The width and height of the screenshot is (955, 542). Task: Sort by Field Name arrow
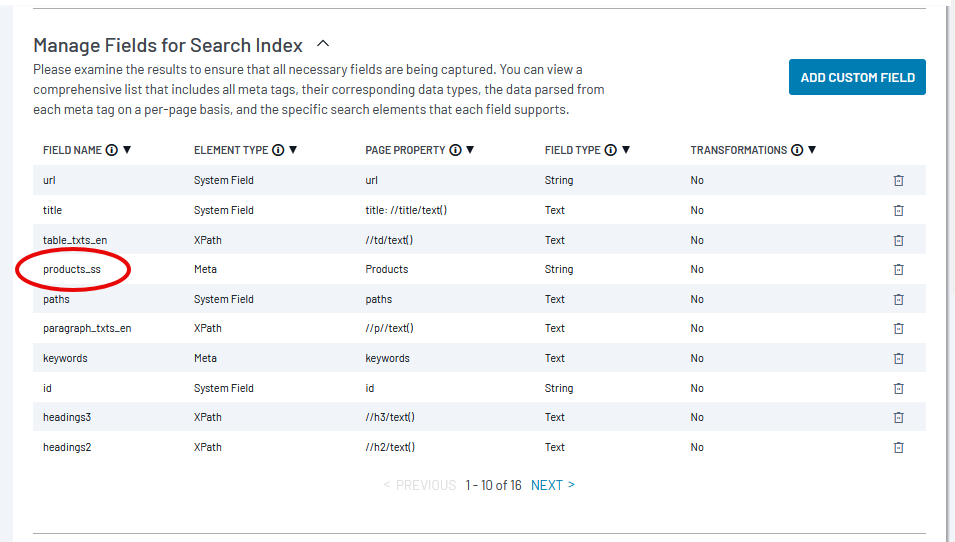pyautogui.click(x=127, y=150)
